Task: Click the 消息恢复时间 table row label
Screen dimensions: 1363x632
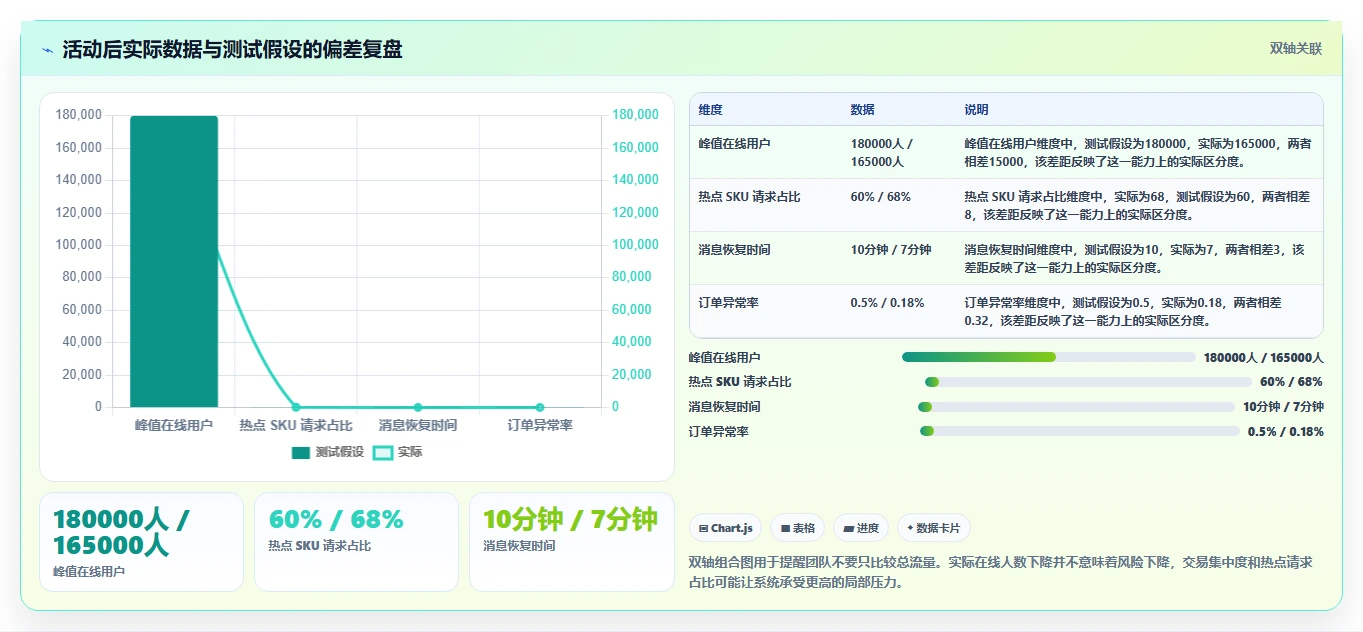Action: point(734,250)
